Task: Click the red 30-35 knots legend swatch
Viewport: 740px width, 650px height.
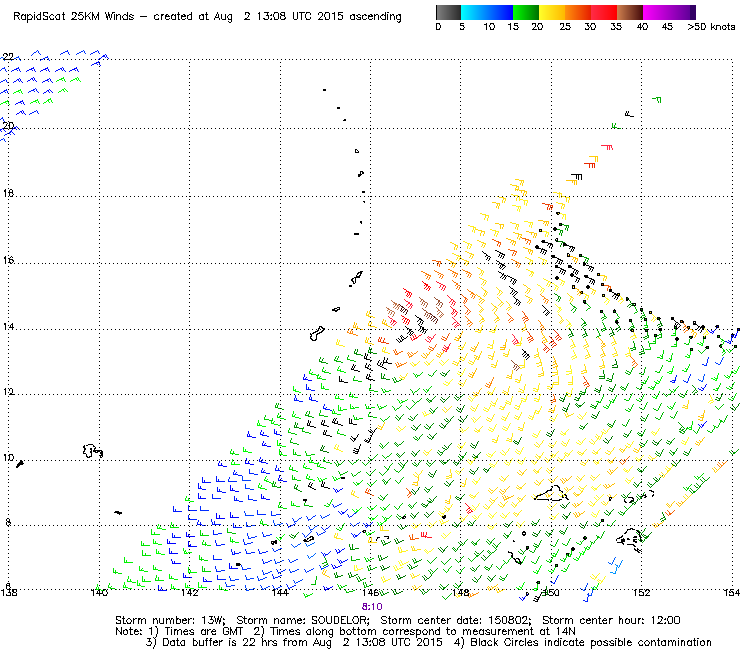Action: pyautogui.click(x=604, y=12)
